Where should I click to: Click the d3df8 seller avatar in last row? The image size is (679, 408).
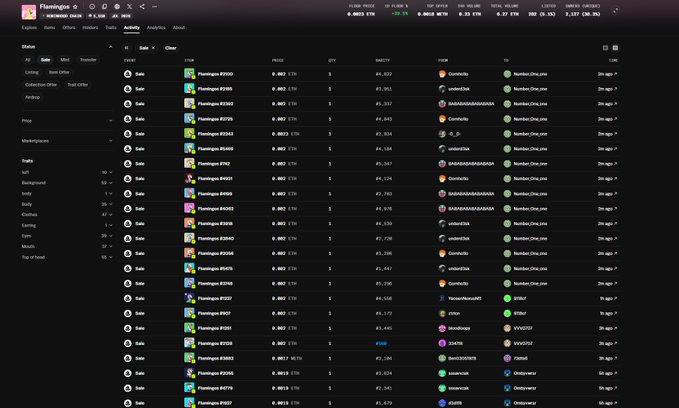(x=442, y=403)
